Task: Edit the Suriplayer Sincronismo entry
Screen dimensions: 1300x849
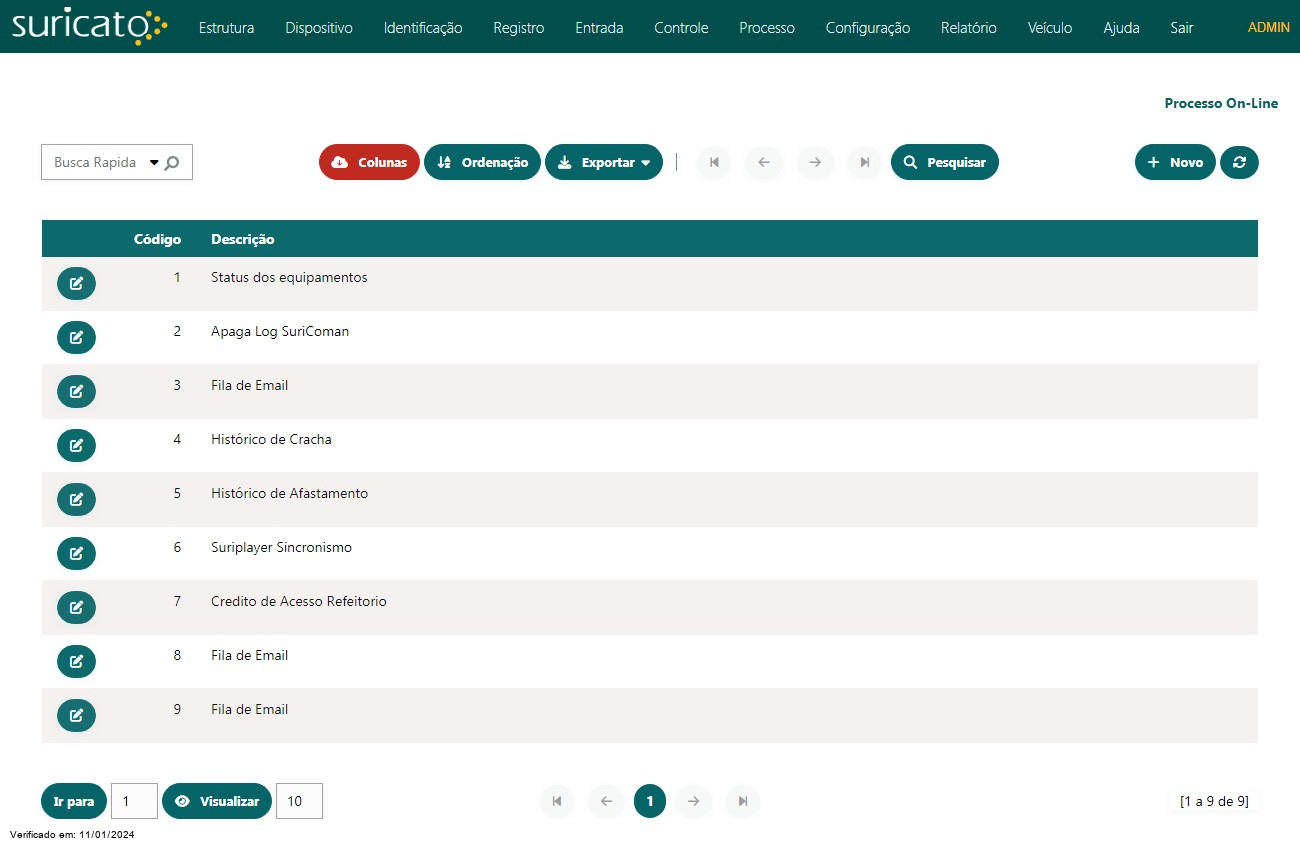Action: [76, 553]
